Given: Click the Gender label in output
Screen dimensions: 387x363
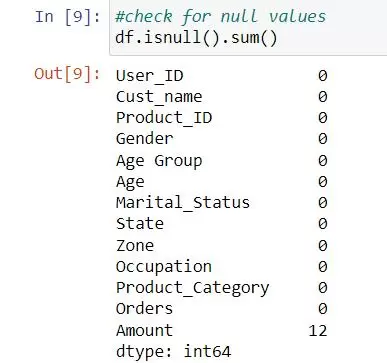Looking at the screenshot, I should click(x=145, y=139).
